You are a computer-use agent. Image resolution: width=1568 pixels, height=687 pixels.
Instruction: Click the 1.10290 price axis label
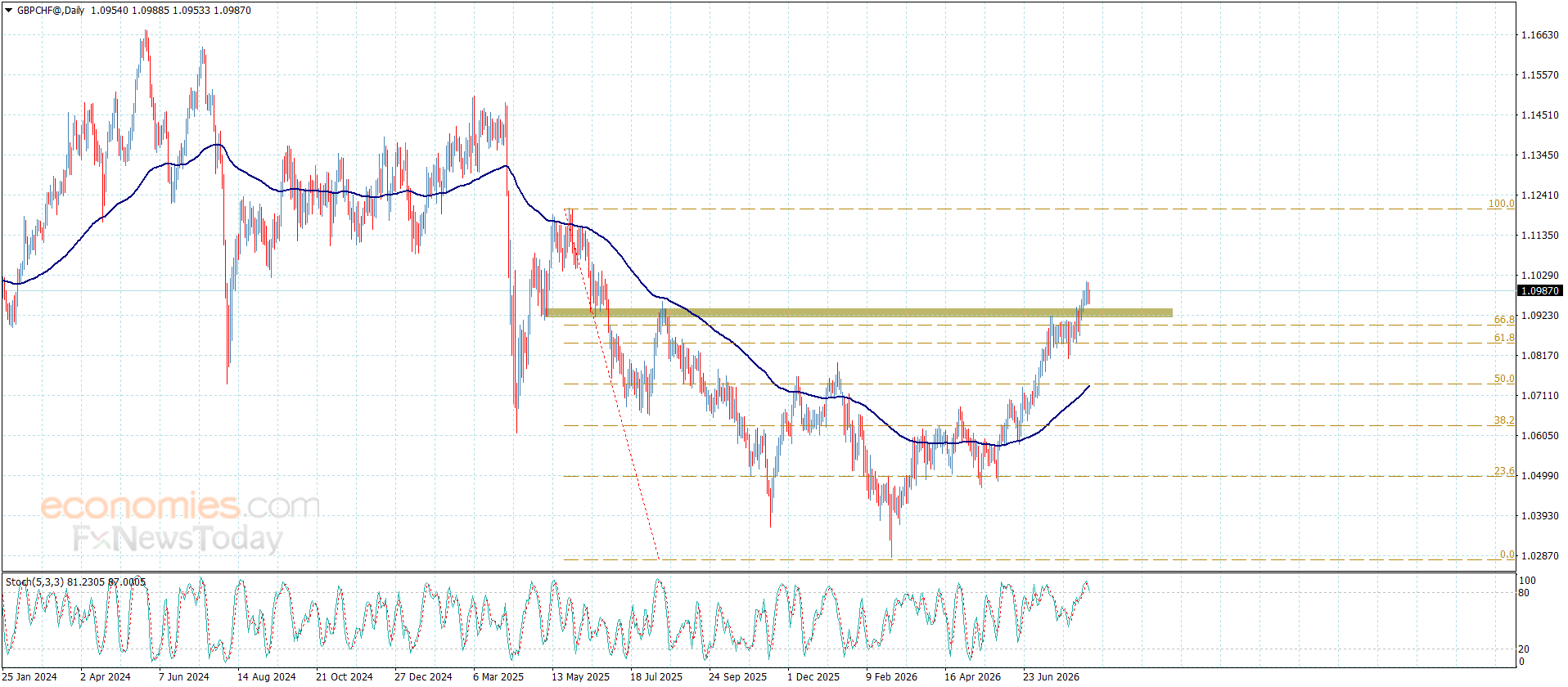point(1539,276)
